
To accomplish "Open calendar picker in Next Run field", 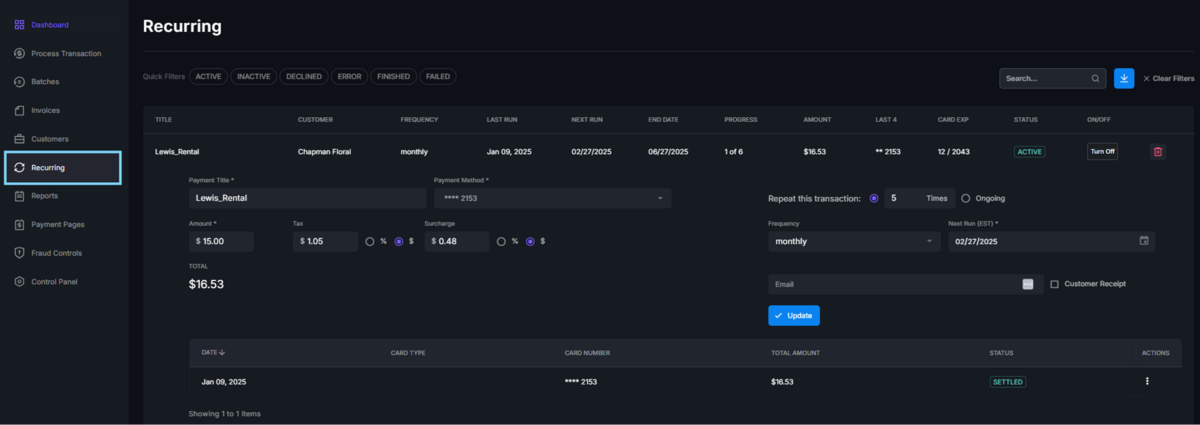I will click(1144, 241).
